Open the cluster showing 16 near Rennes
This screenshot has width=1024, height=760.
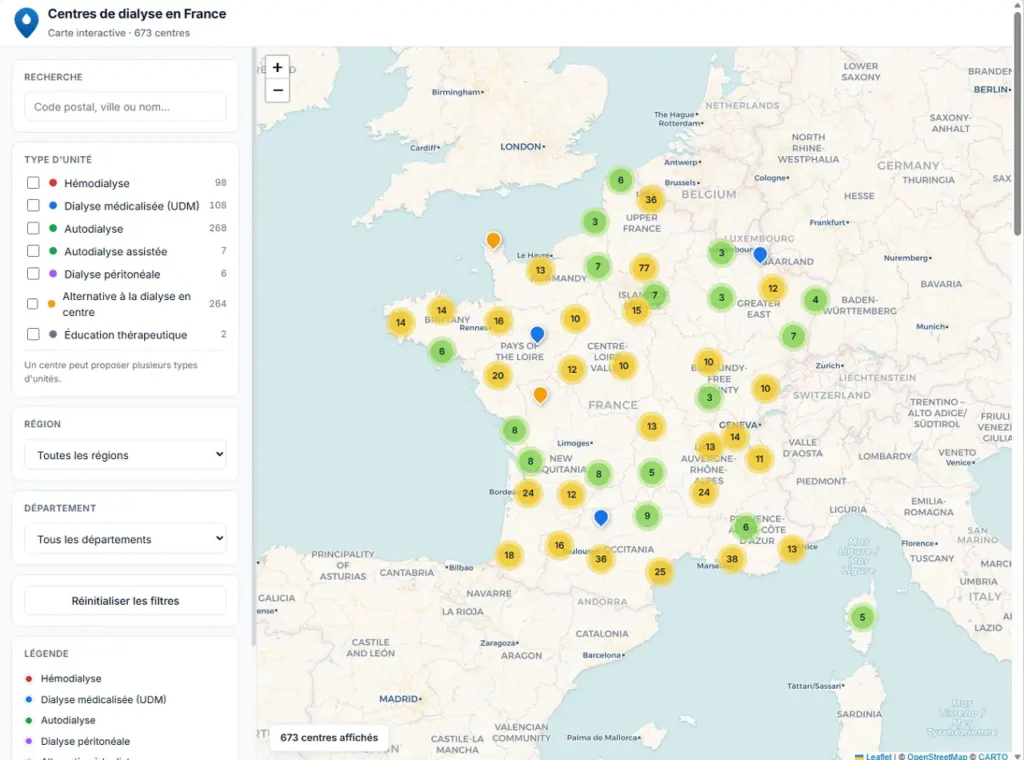[499, 321]
